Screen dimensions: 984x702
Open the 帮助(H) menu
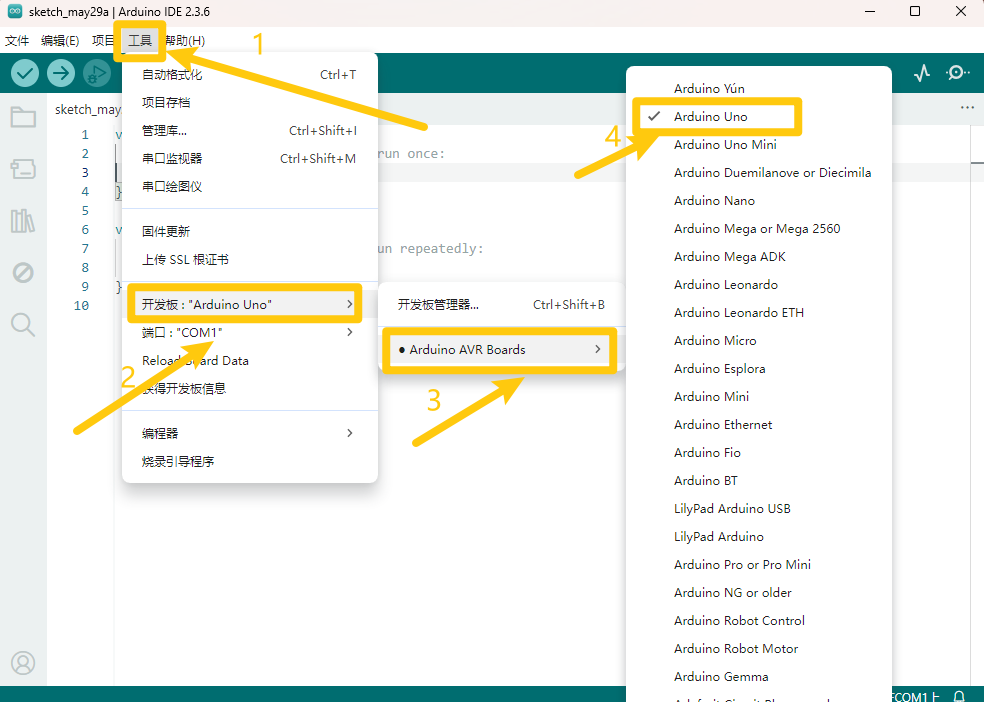click(x=185, y=41)
